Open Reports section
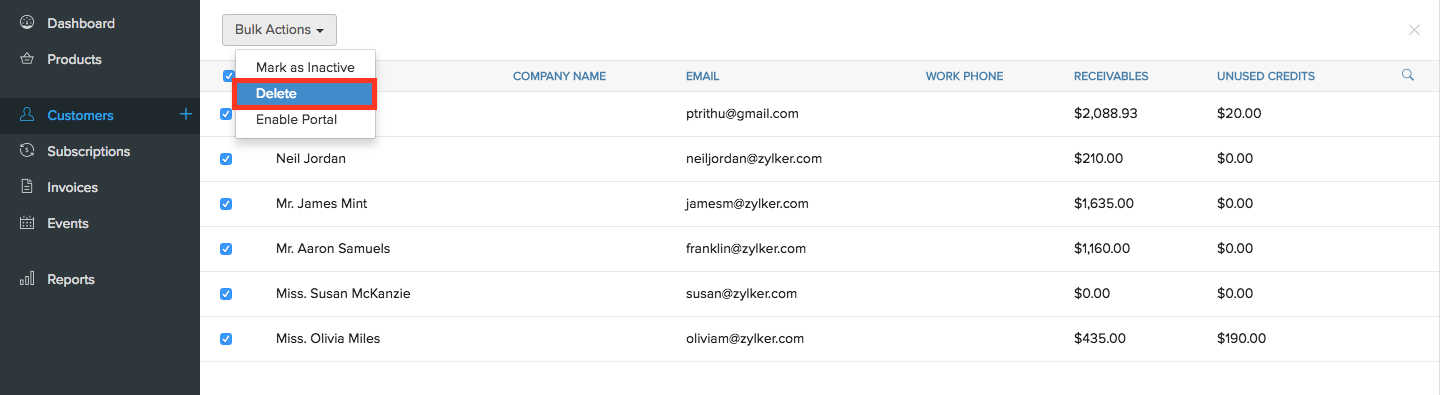This screenshot has width=1440, height=395. point(71,279)
